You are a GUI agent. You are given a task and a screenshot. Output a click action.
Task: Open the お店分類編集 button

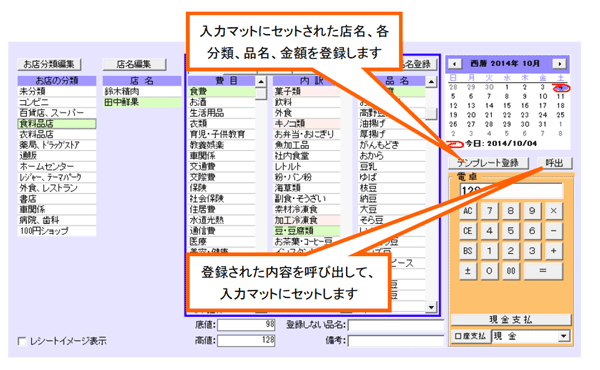pos(49,64)
